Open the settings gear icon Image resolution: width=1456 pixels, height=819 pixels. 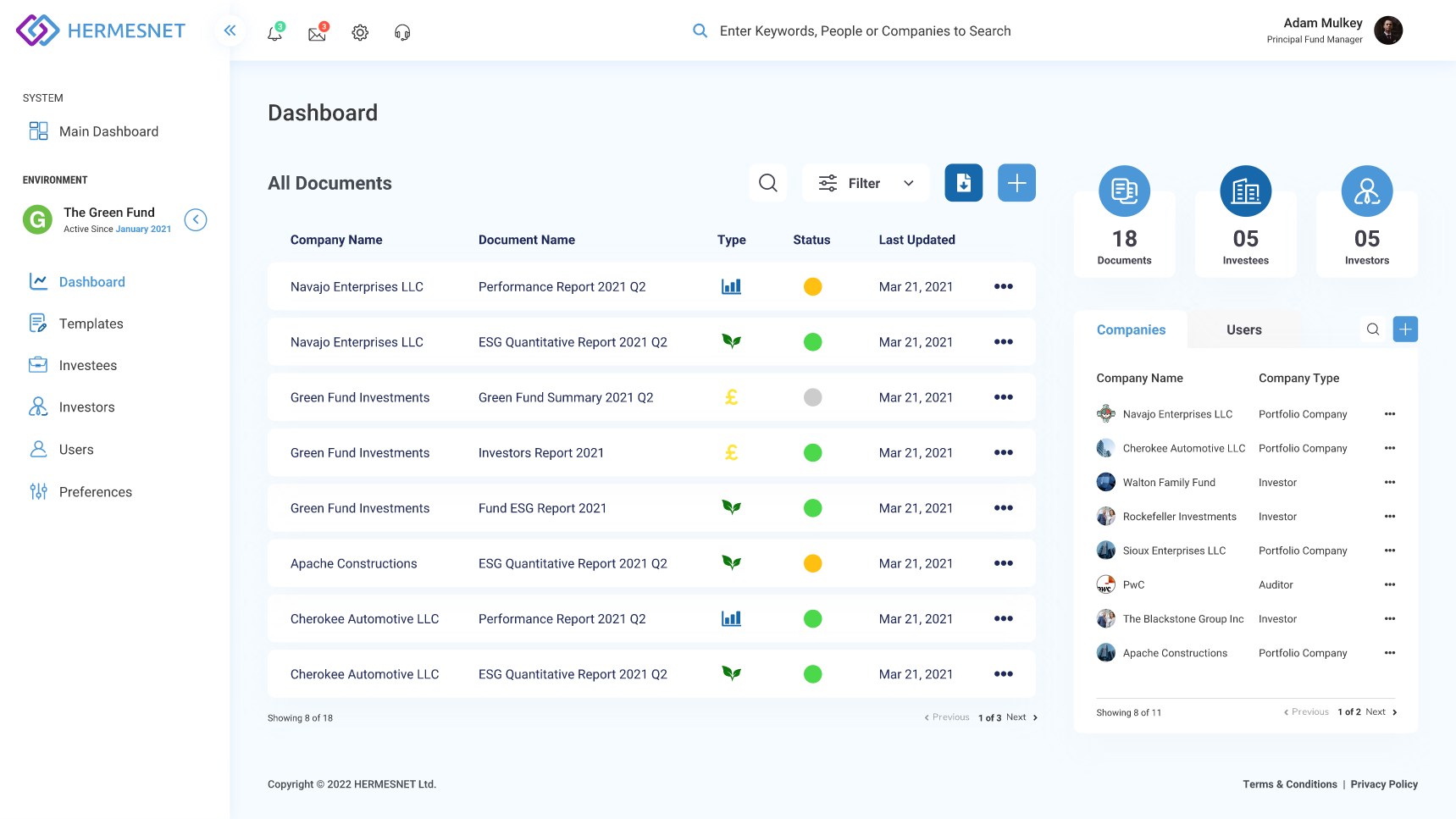(360, 33)
